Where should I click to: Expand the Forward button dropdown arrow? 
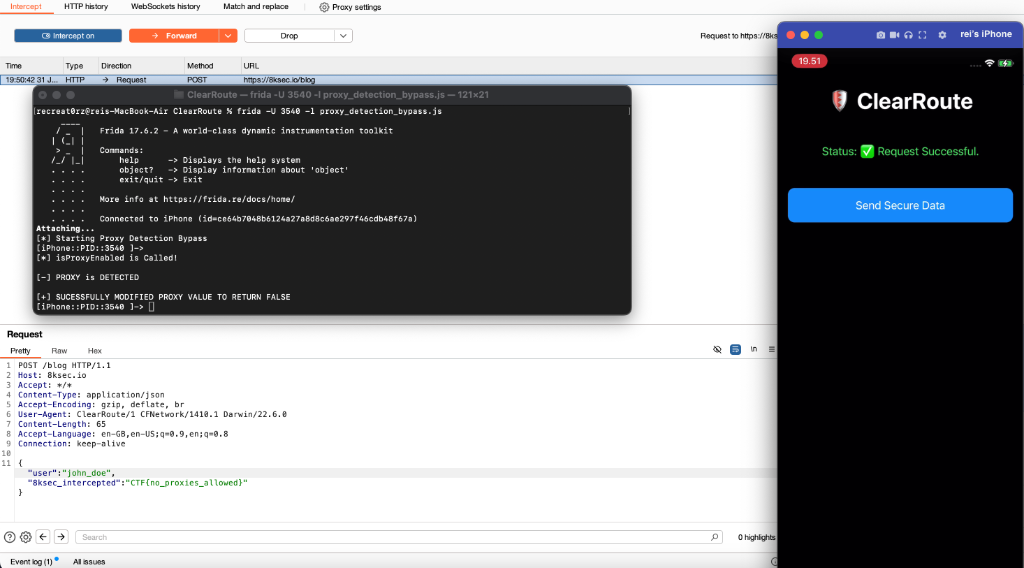pos(228,36)
